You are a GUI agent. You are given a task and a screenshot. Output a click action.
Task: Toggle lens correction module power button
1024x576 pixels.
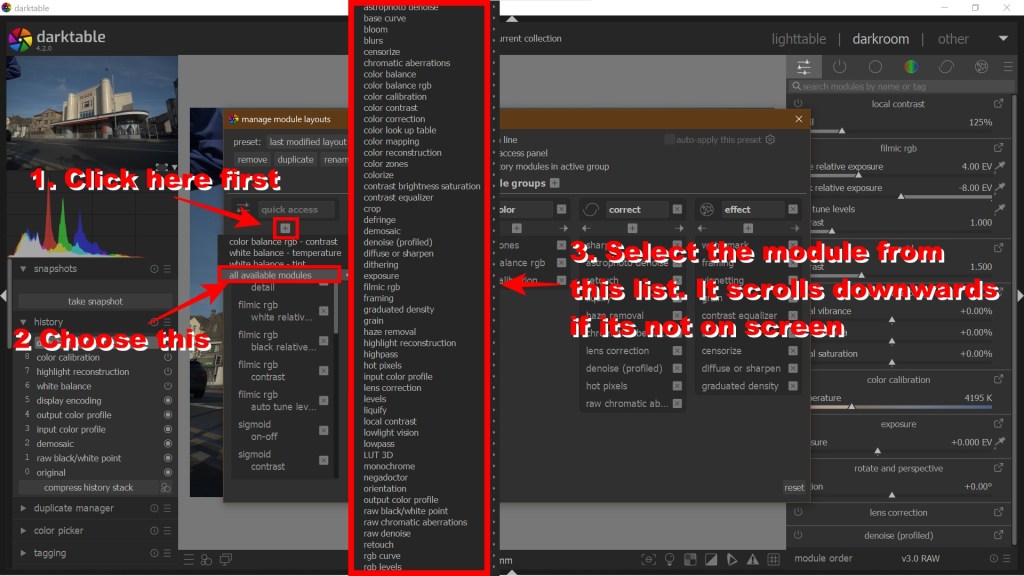pos(797,513)
